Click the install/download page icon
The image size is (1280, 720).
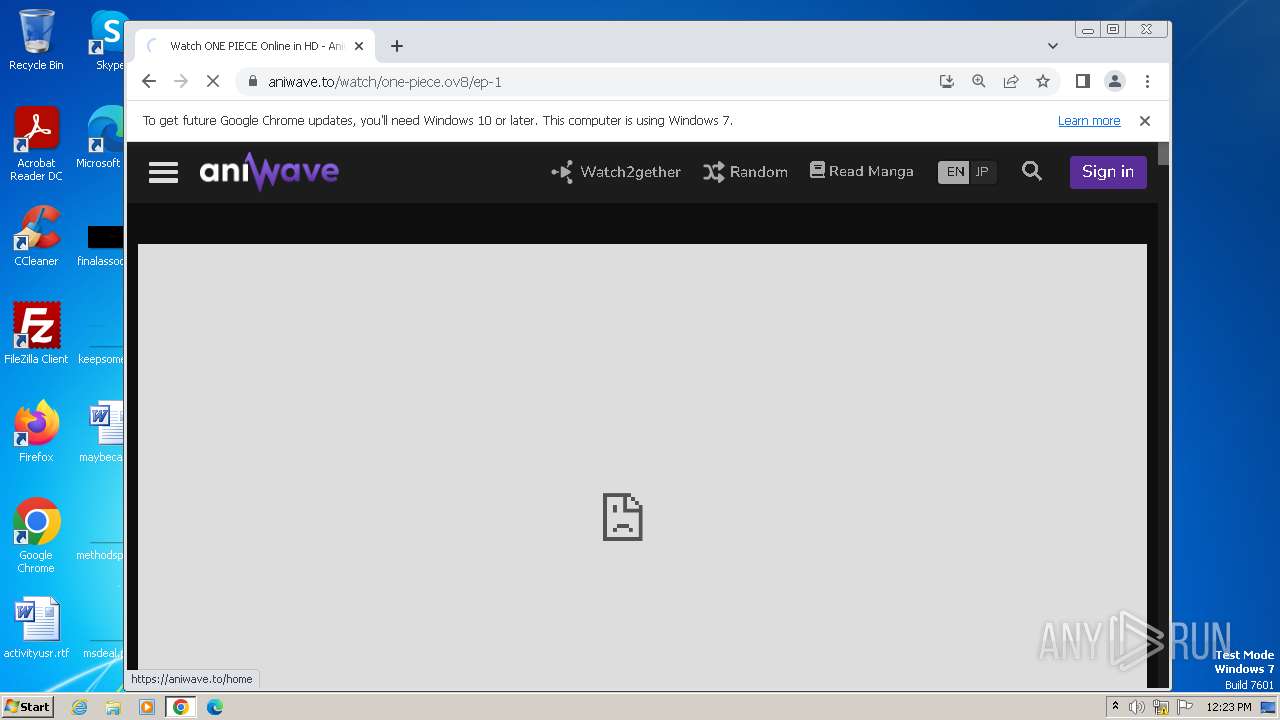[x=947, y=82]
